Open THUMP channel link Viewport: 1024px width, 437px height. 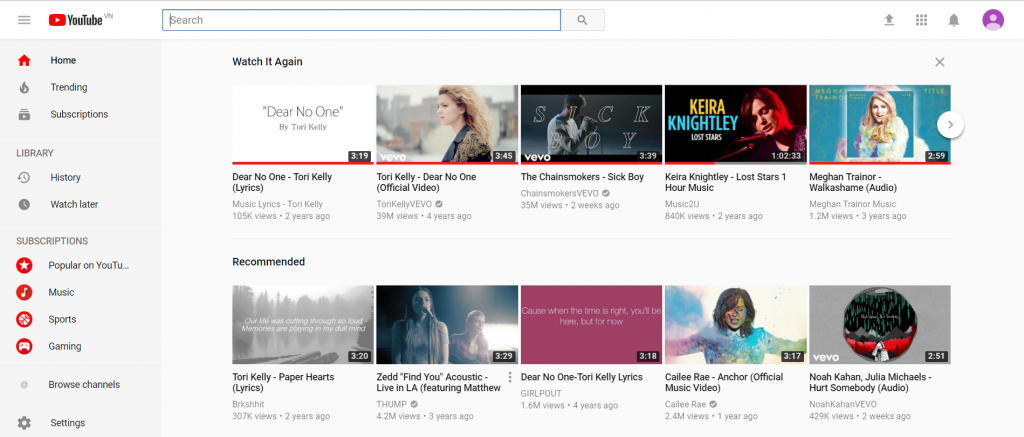tap(392, 404)
